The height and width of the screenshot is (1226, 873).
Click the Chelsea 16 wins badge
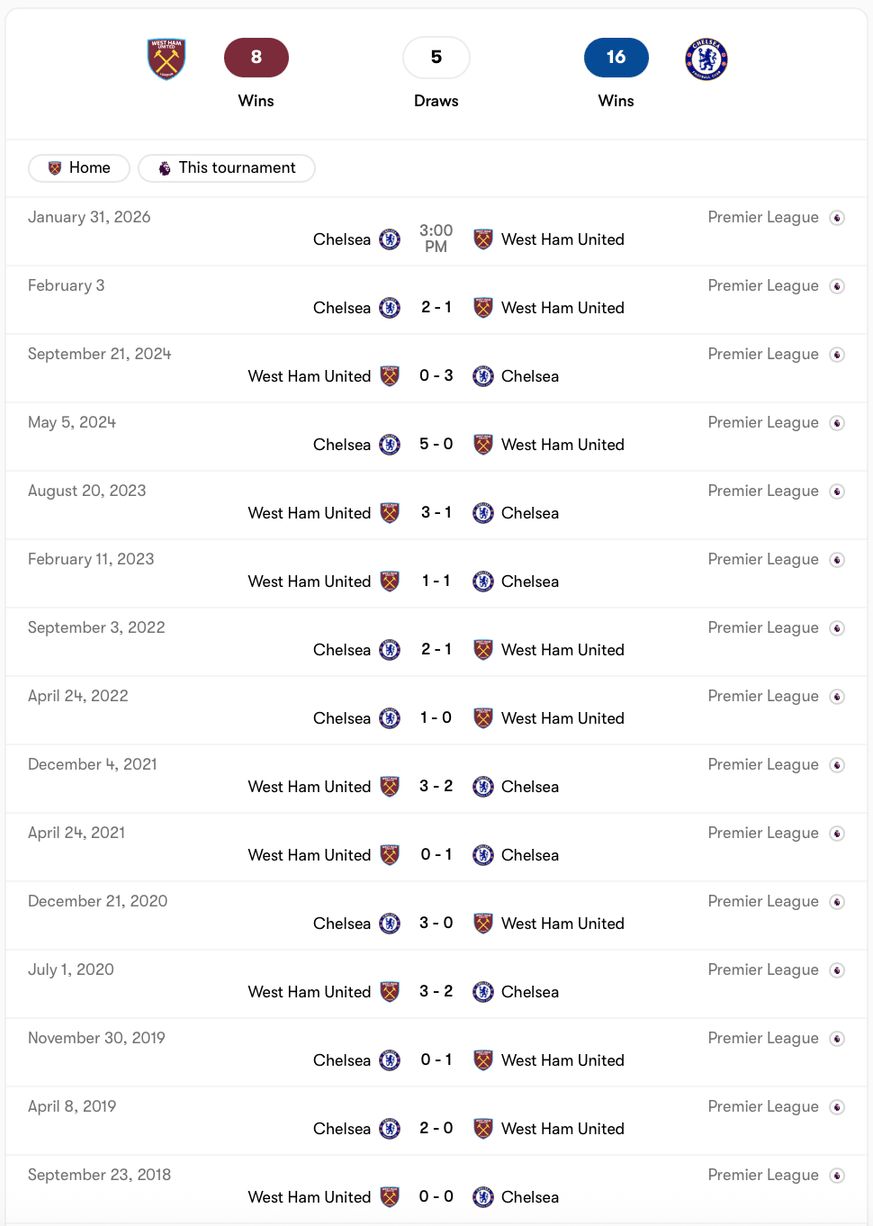616,58
